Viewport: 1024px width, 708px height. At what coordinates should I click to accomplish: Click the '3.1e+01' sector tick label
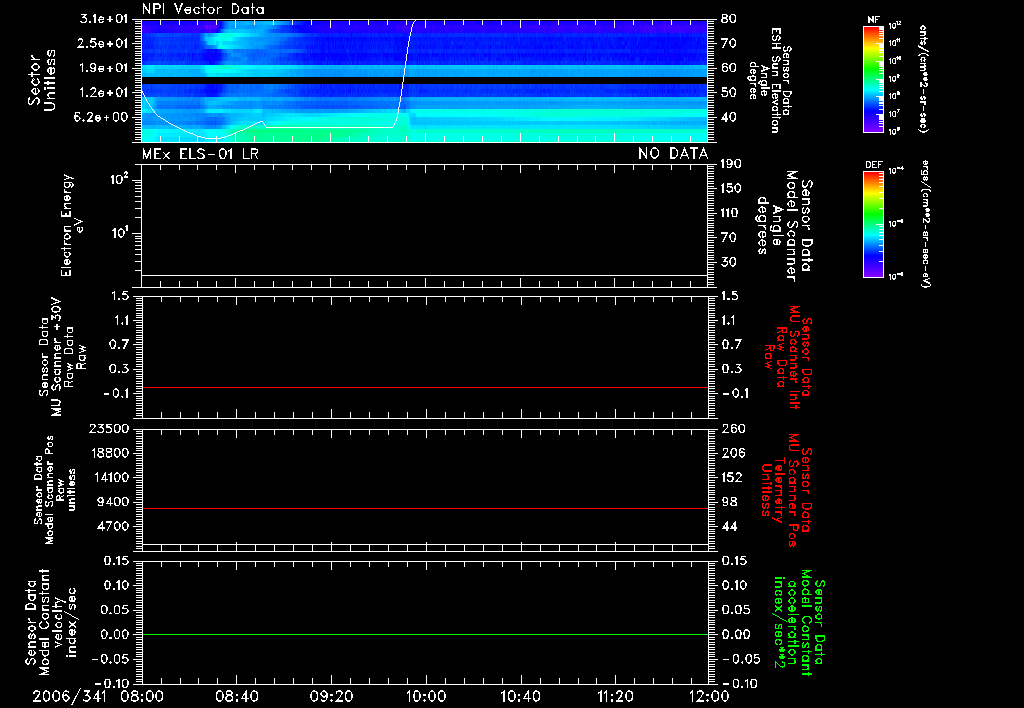coord(104,19)
